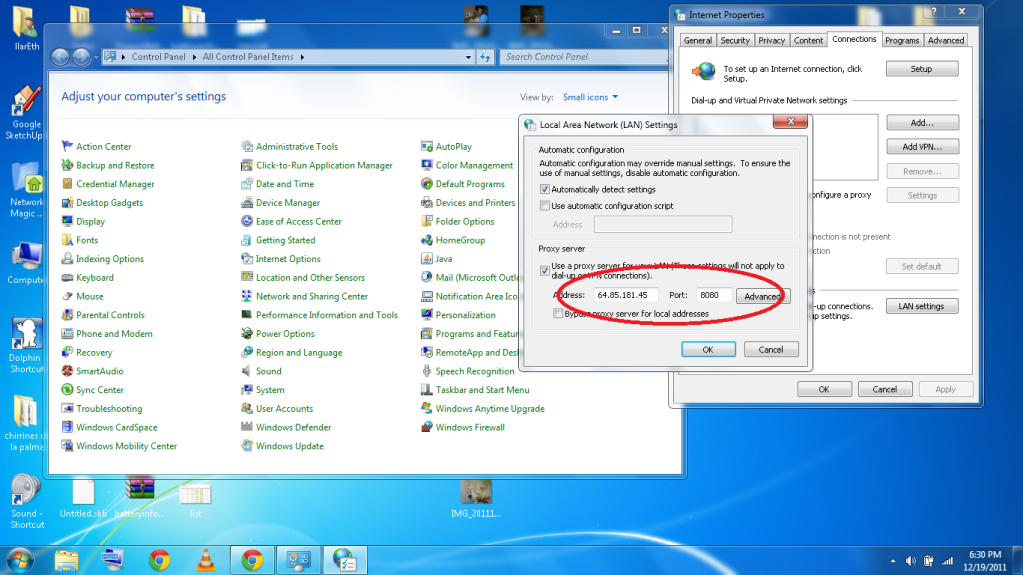This screenshot has width=1023, height=575.
Task: Toggle Automatically detect settings checkbox
Action: coord(545,189)
